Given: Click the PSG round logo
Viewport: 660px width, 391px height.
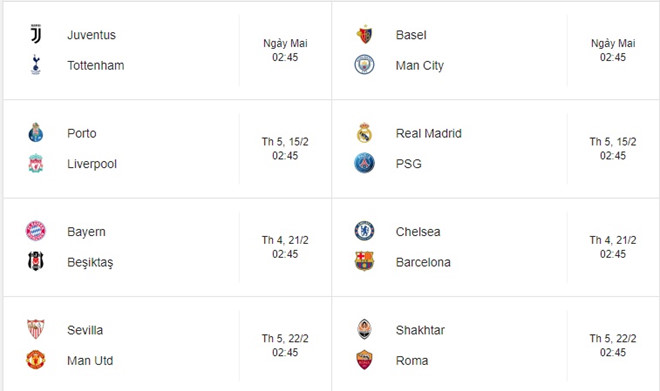Looking at the screenshot, I should (365, 163).
